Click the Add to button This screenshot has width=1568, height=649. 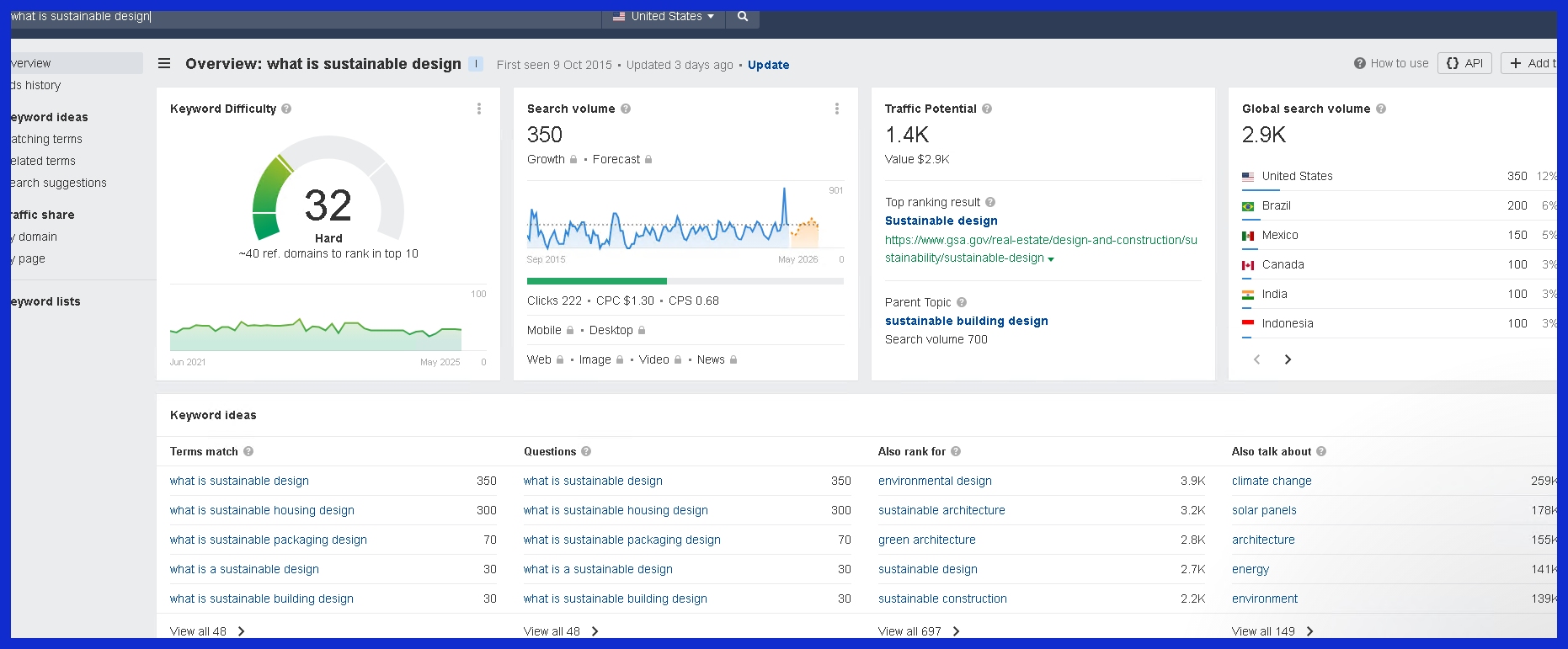point(1530,63)
